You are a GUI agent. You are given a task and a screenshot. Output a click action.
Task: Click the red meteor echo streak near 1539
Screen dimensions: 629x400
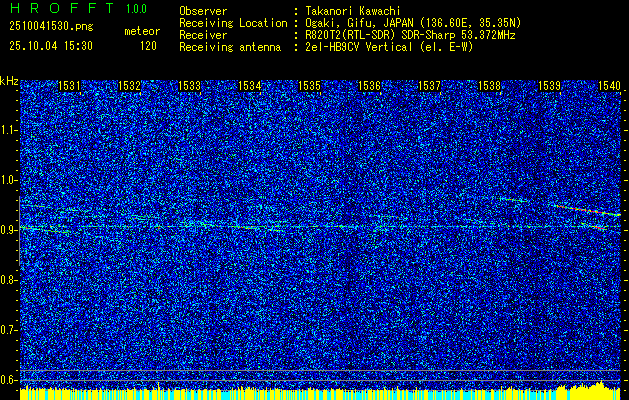pos(588,211)
